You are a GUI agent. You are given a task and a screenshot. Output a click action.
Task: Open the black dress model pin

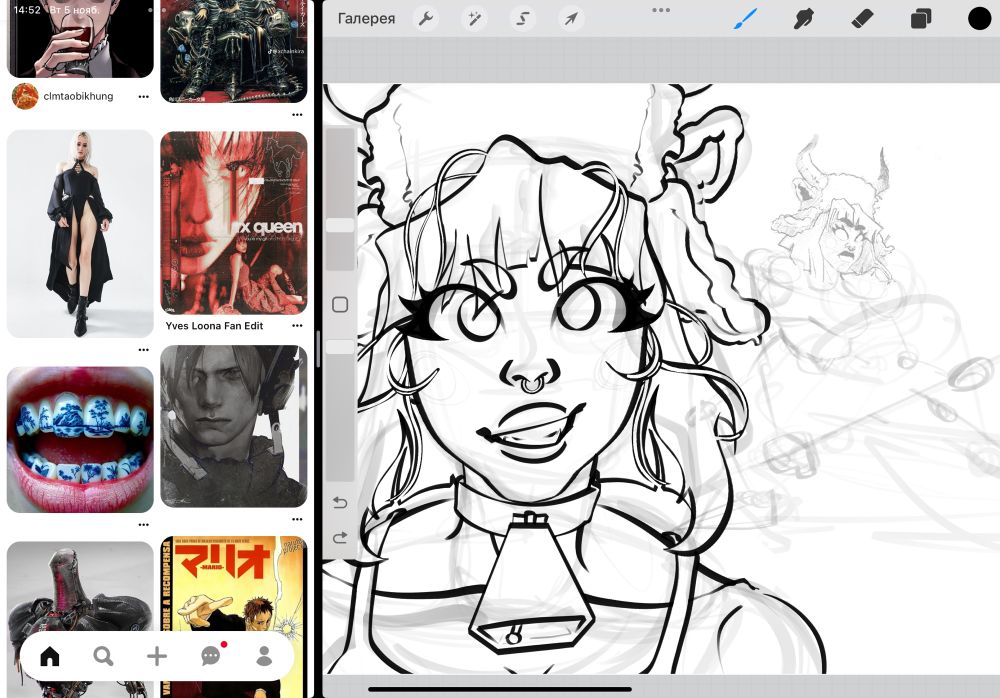80,234
